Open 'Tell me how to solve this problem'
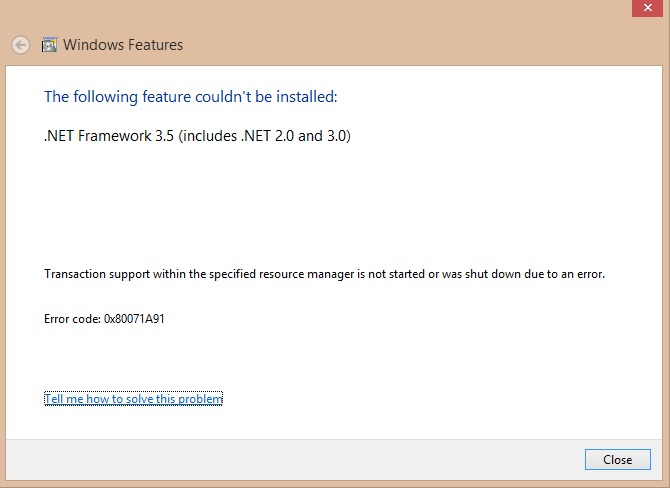The image size is (670, 488). coord(133,399)
